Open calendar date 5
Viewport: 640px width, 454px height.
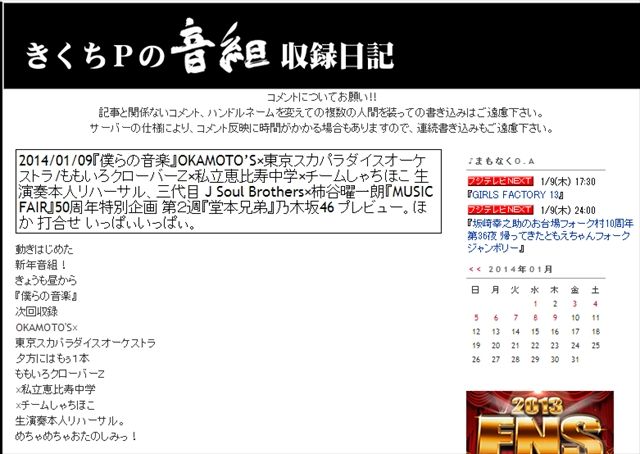(476, 318)
